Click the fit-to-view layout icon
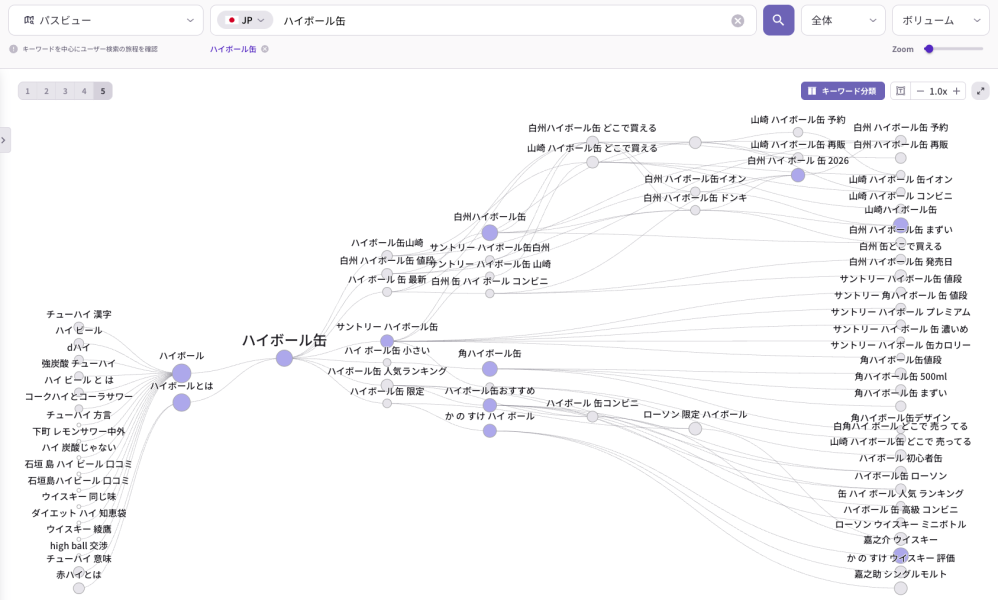Screen dimensions: 998x600 [x=900, y=91]
